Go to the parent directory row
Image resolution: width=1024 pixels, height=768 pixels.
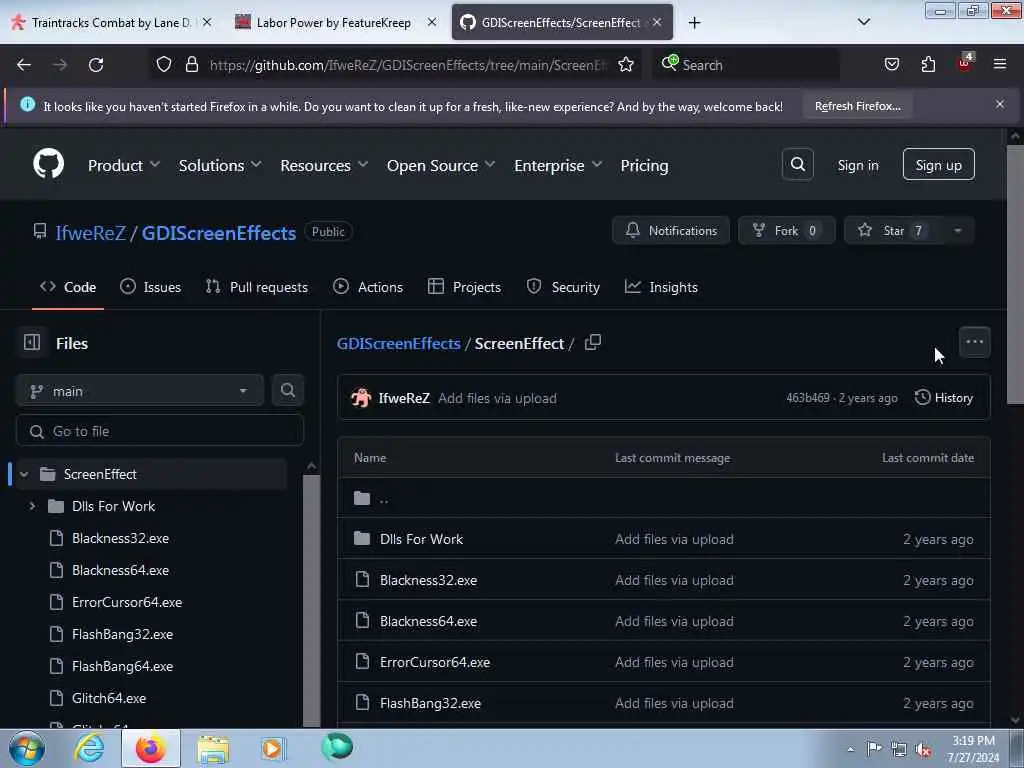click(x=664, y=498)
